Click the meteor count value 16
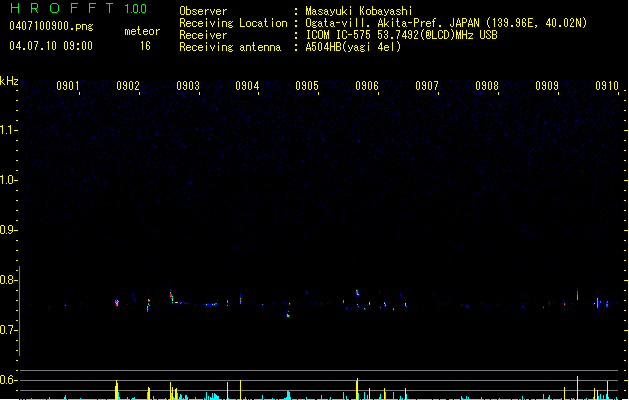The height and width of the screenshot is (400, 629). [x=145, y=46]
